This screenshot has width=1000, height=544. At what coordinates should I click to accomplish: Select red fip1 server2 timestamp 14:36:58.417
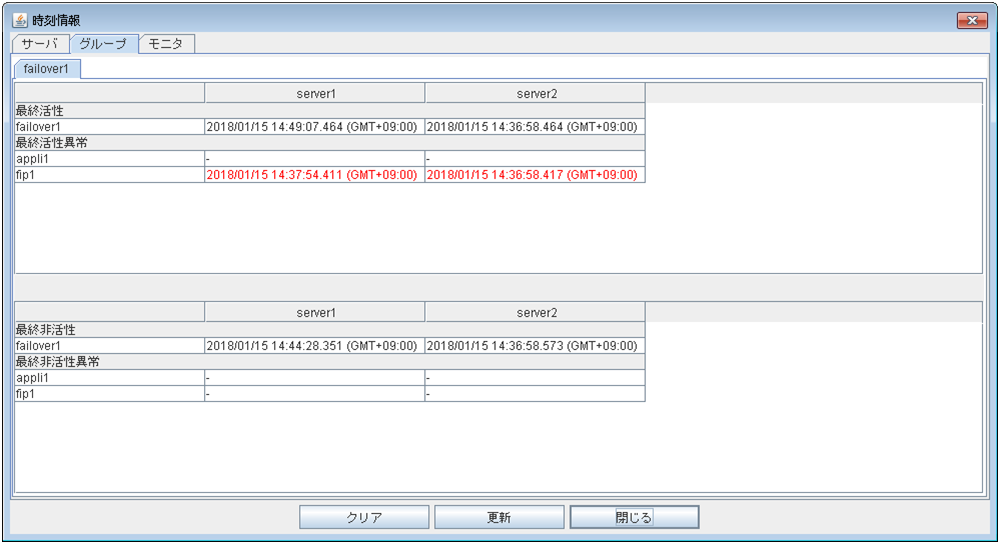(531, 175)
